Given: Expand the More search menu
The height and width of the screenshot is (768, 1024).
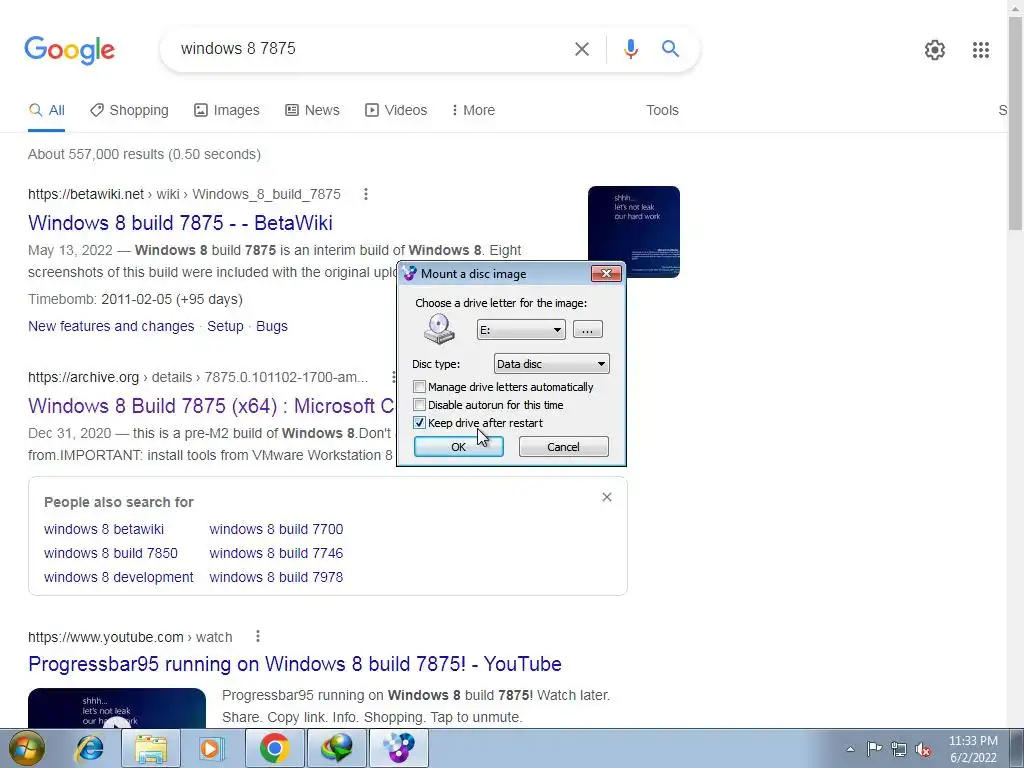Looking at the screenshot, I should click(473, 110).
